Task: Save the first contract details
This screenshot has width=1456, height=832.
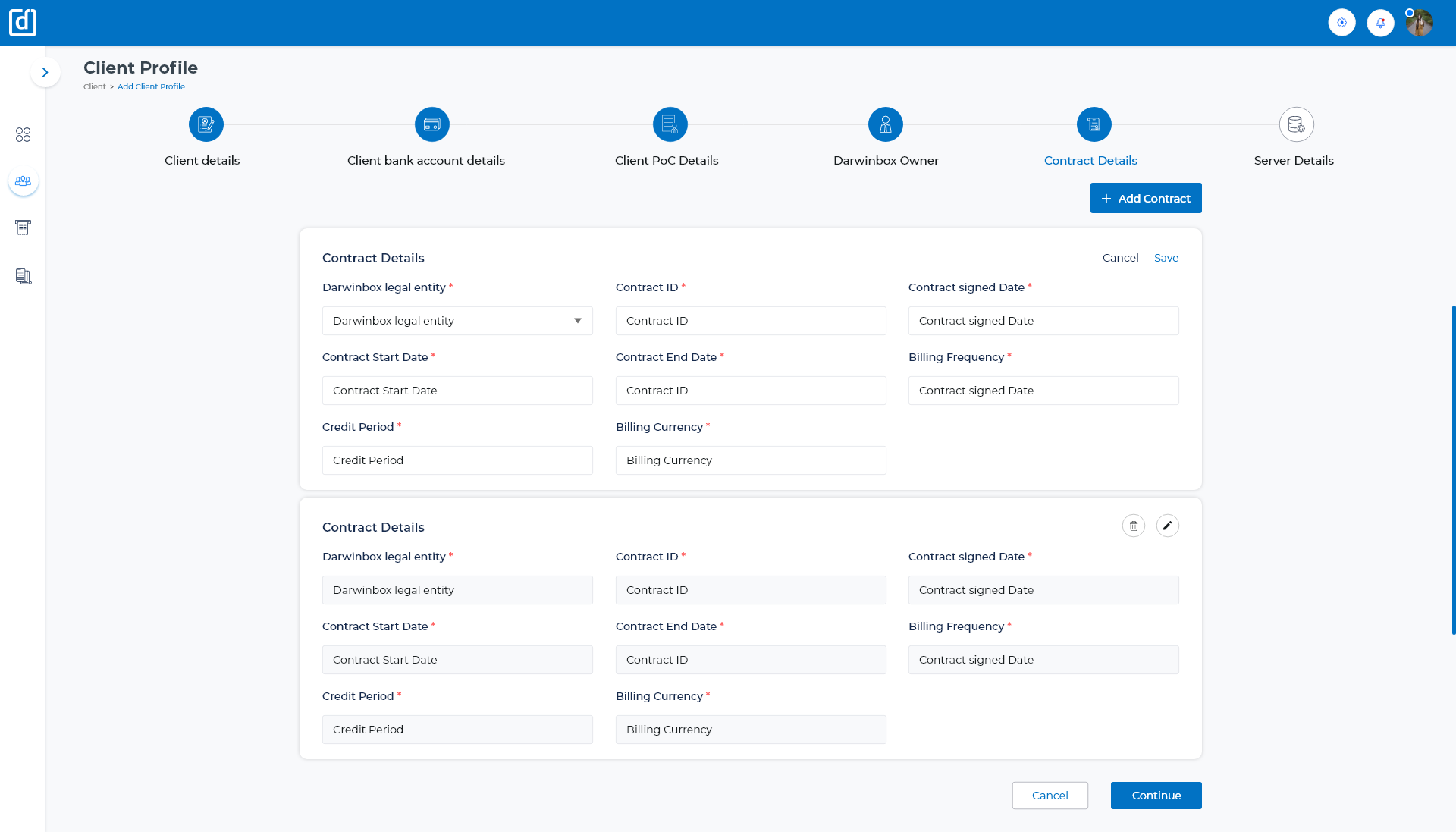Action: point(1166,258)
